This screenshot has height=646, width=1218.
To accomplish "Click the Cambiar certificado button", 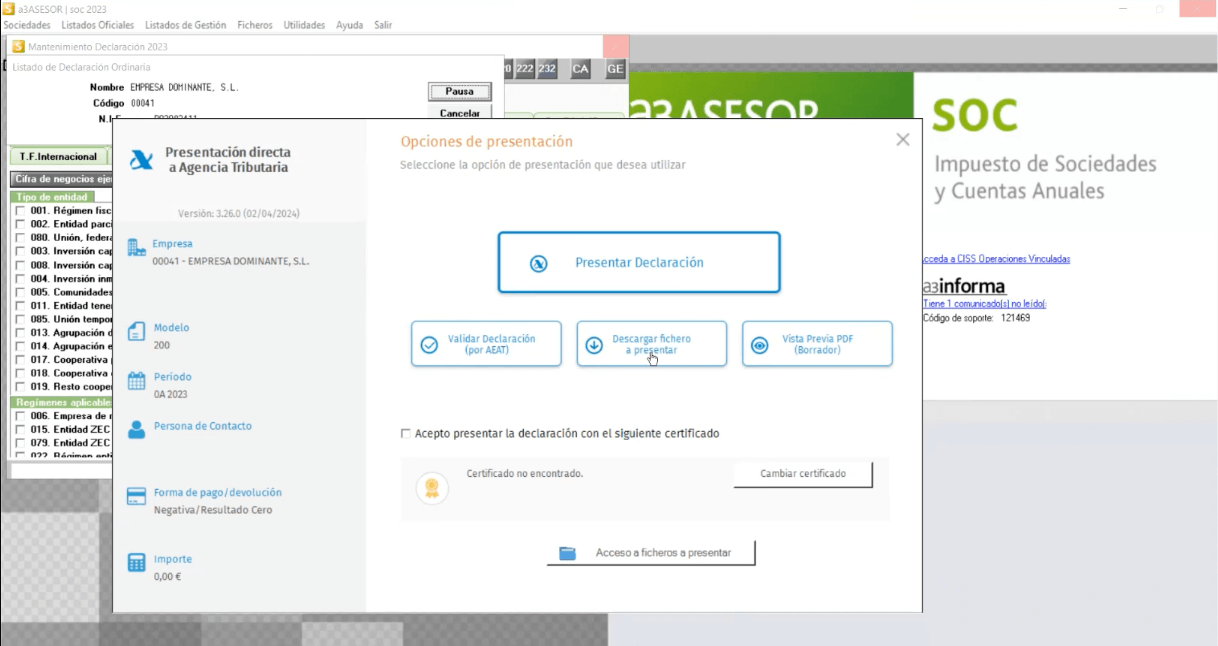I will pyautogui.click(x=803, y=474).
